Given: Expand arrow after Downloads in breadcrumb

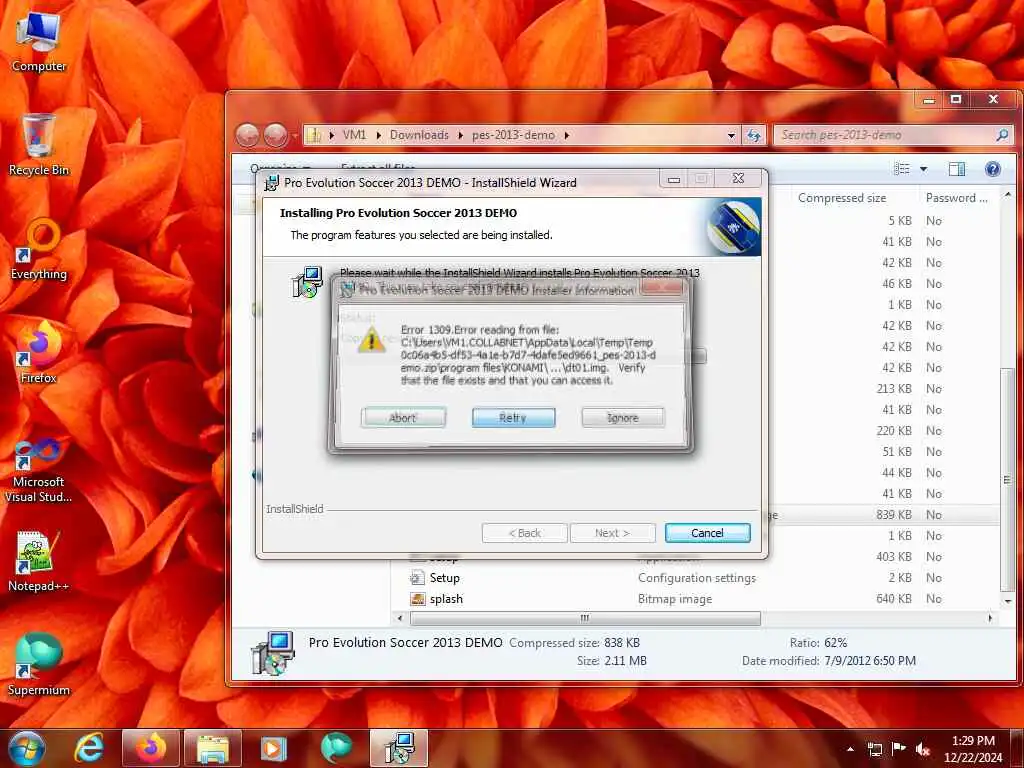Looking at the screenshot, I should 460,135.
